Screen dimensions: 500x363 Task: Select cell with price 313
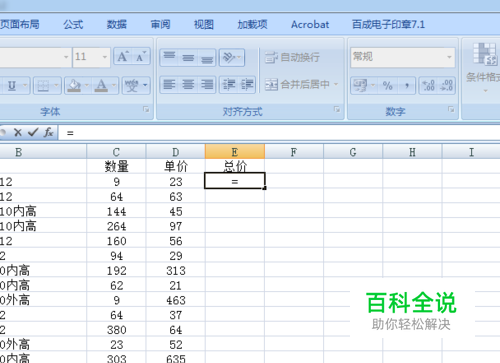[176, 270]
